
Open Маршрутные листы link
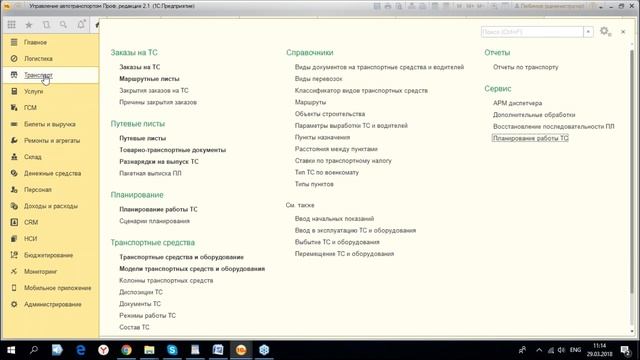149,79
